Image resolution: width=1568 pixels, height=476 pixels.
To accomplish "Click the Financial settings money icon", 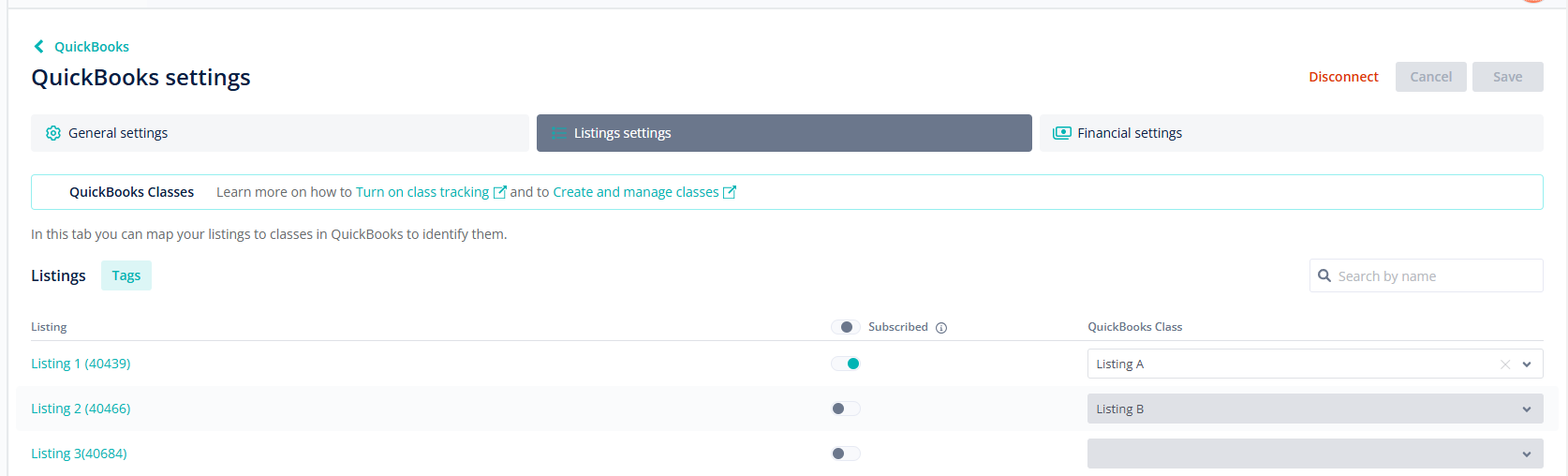I will click(x=1061, y=133).
